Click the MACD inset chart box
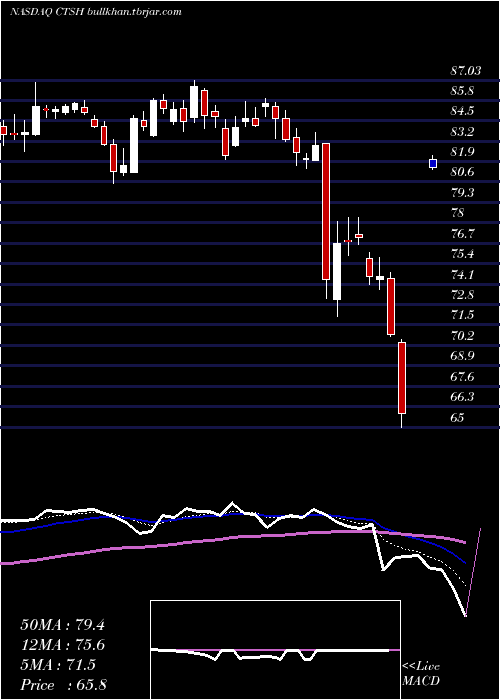The height and width of the screenshot is (700, 500). pyautogui.click(x=275, y=650)
